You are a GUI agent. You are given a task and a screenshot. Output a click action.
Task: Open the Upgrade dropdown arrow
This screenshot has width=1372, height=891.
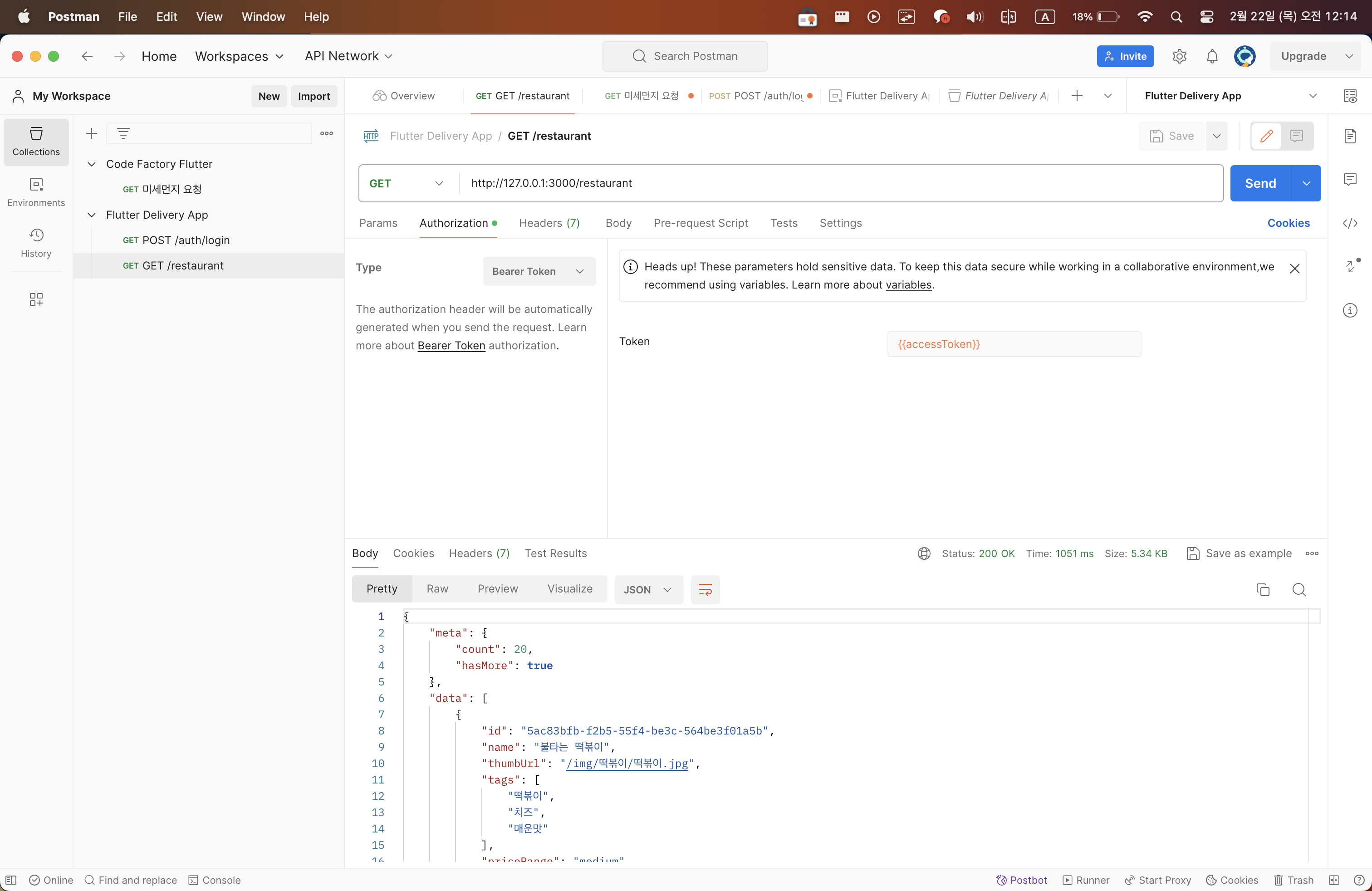pos(1348,56)
